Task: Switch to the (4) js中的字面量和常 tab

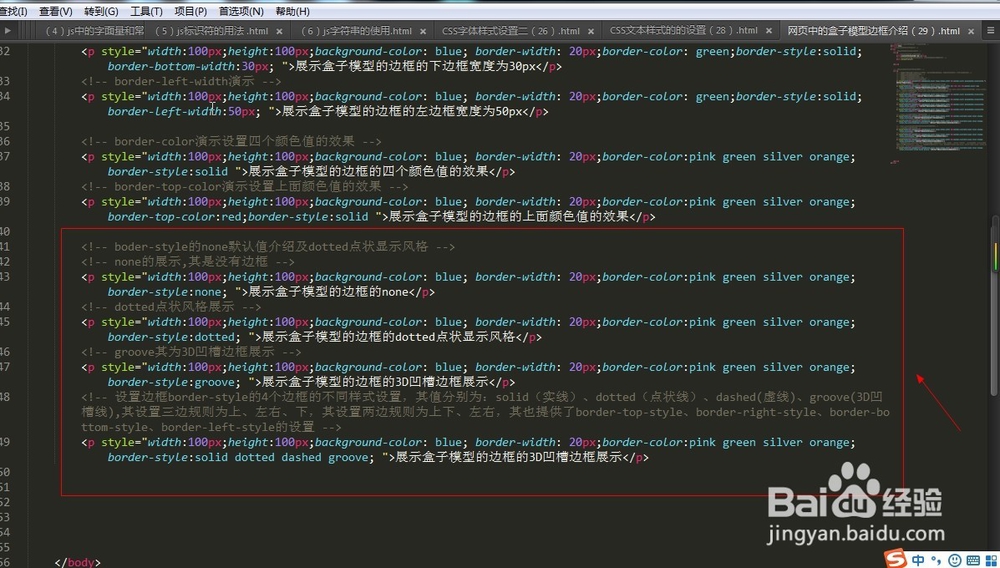Action: (94, 31)
